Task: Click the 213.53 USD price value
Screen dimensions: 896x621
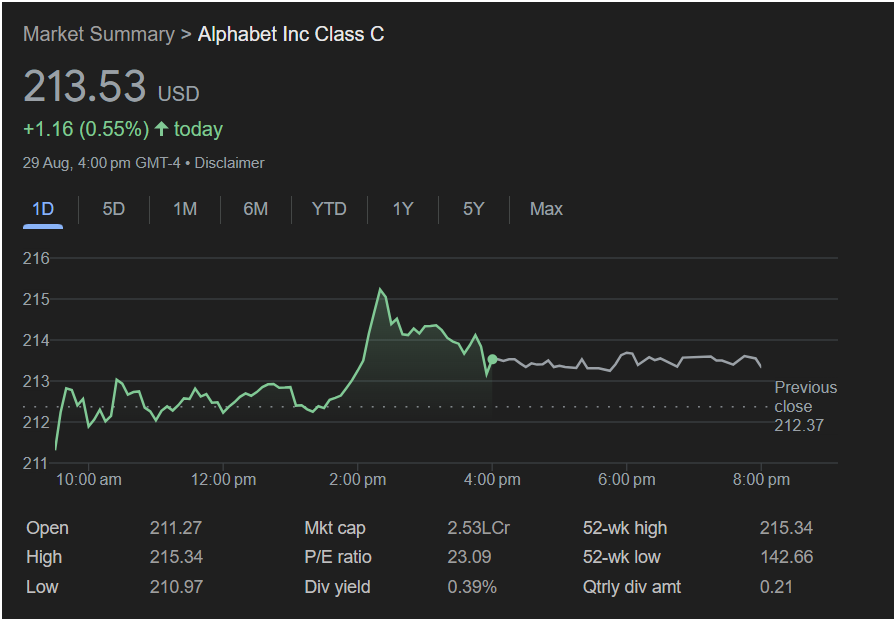Action: tap(85, 86)
